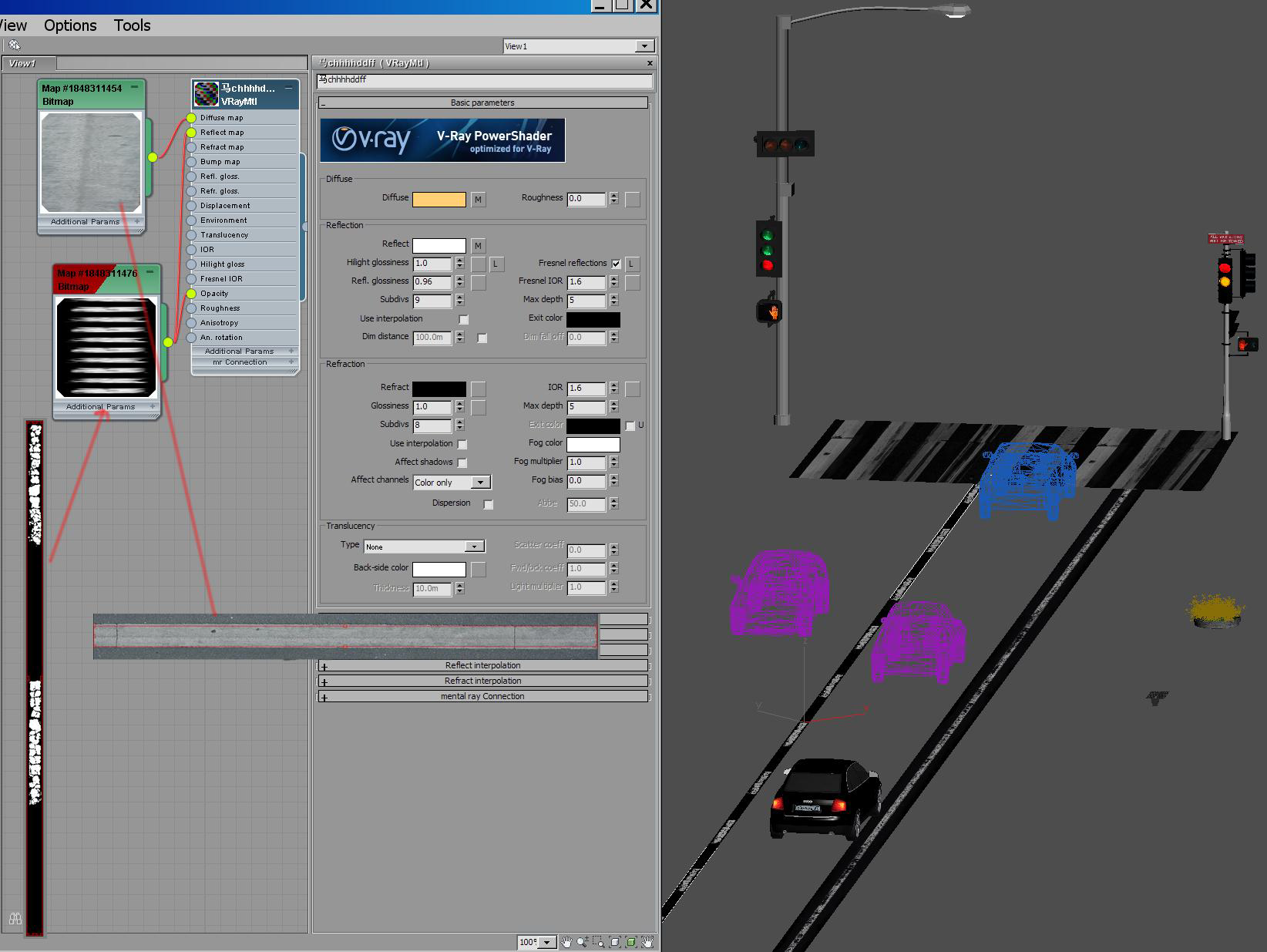This screenshot has height=952, width=1267.
Task: Close the material parameter panel
Action: click(x=650, y=63)
